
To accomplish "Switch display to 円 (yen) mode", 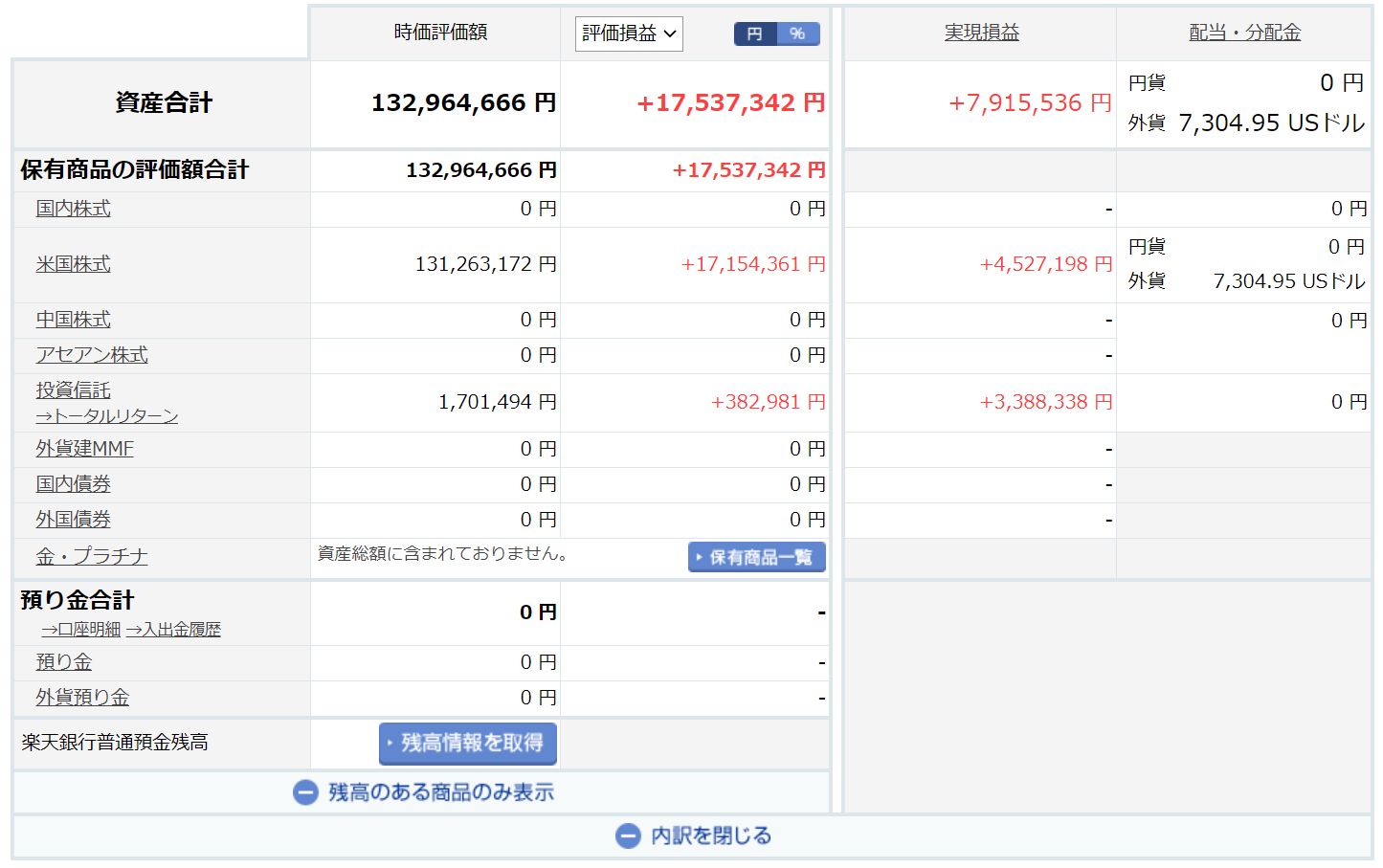I will pyautogui.click(x=755, y=33).
